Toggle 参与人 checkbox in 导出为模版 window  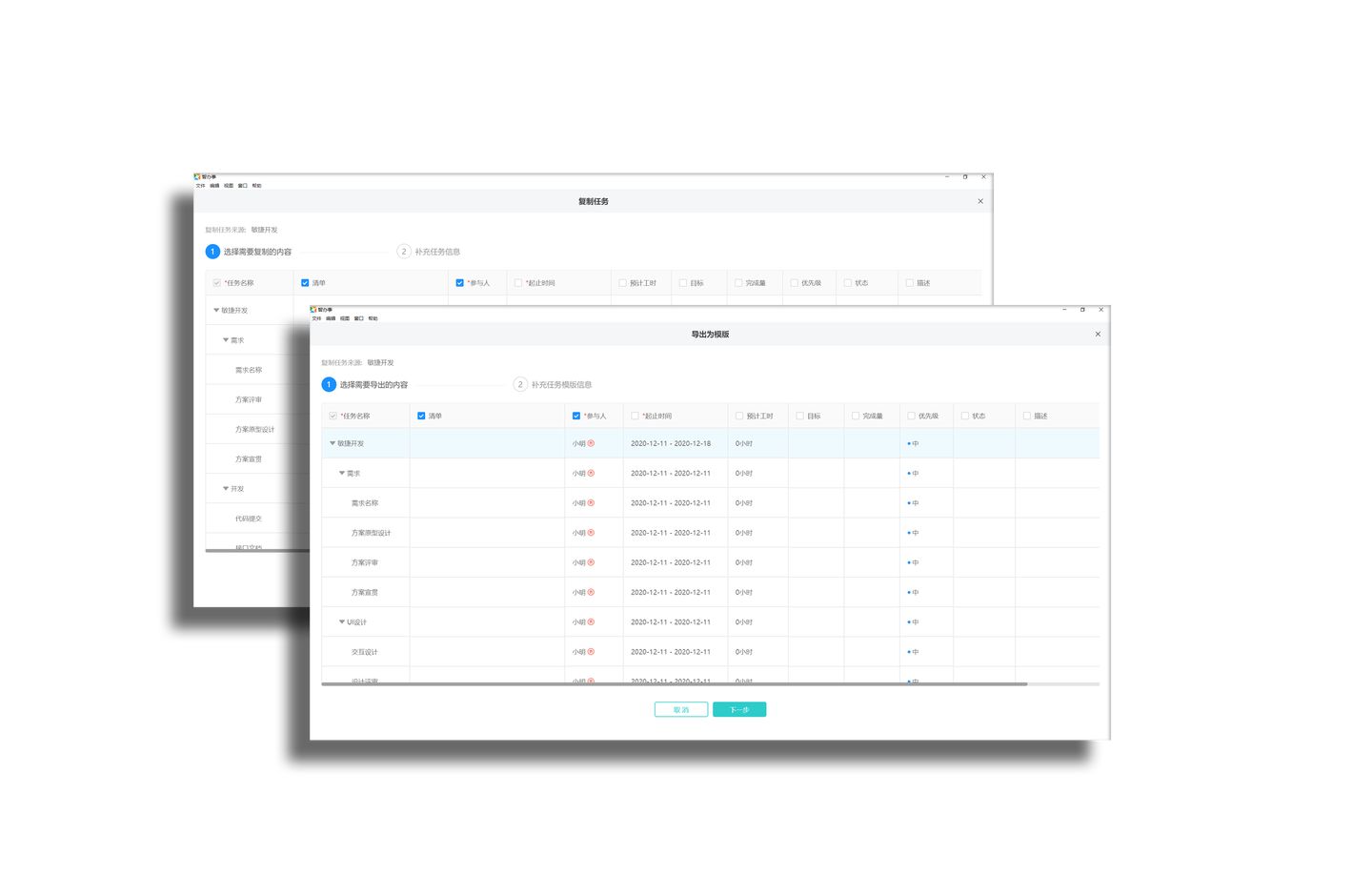tap(575, 416)
